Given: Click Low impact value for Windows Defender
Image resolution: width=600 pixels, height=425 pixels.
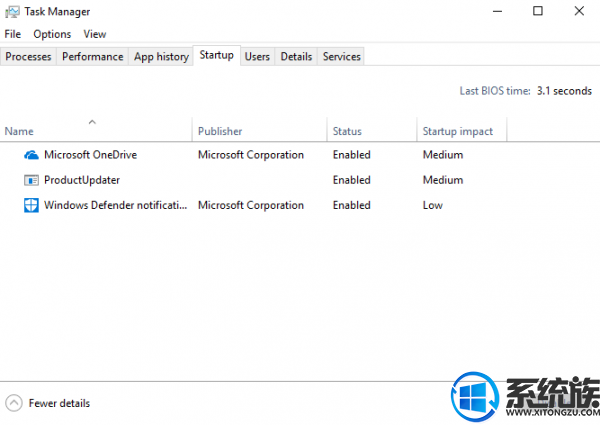Looking at the screenshot, I should (433, 205).
